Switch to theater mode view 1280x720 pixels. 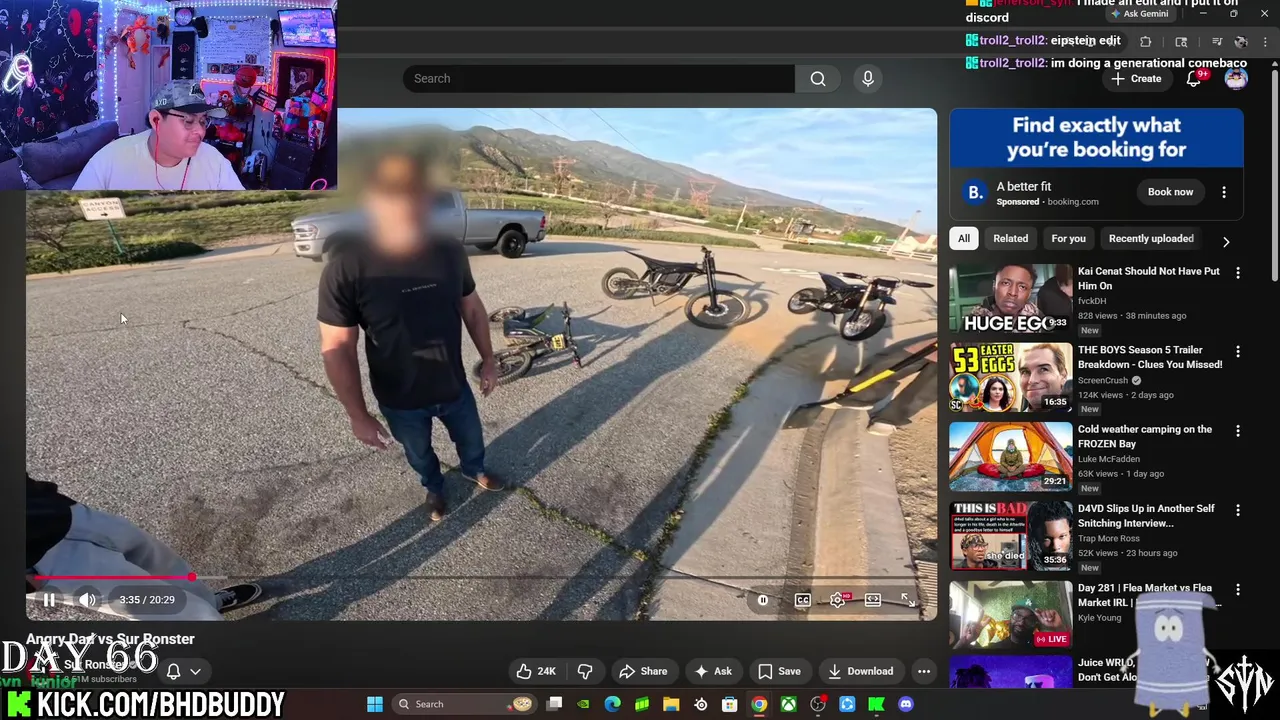873,600
